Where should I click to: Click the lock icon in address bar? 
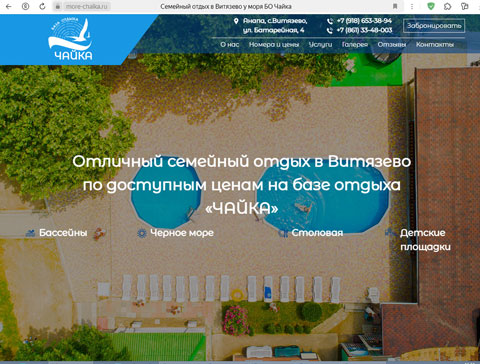pos(58,6)
